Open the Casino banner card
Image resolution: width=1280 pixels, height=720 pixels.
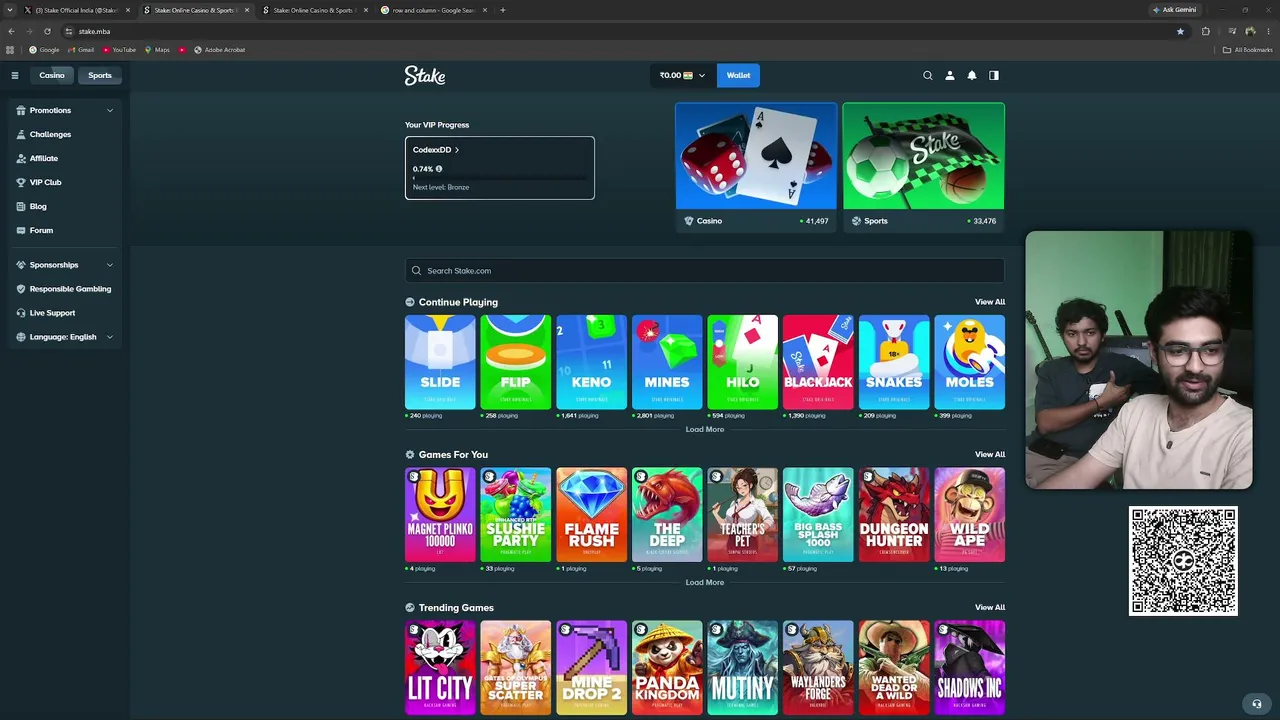pos(756,167)
